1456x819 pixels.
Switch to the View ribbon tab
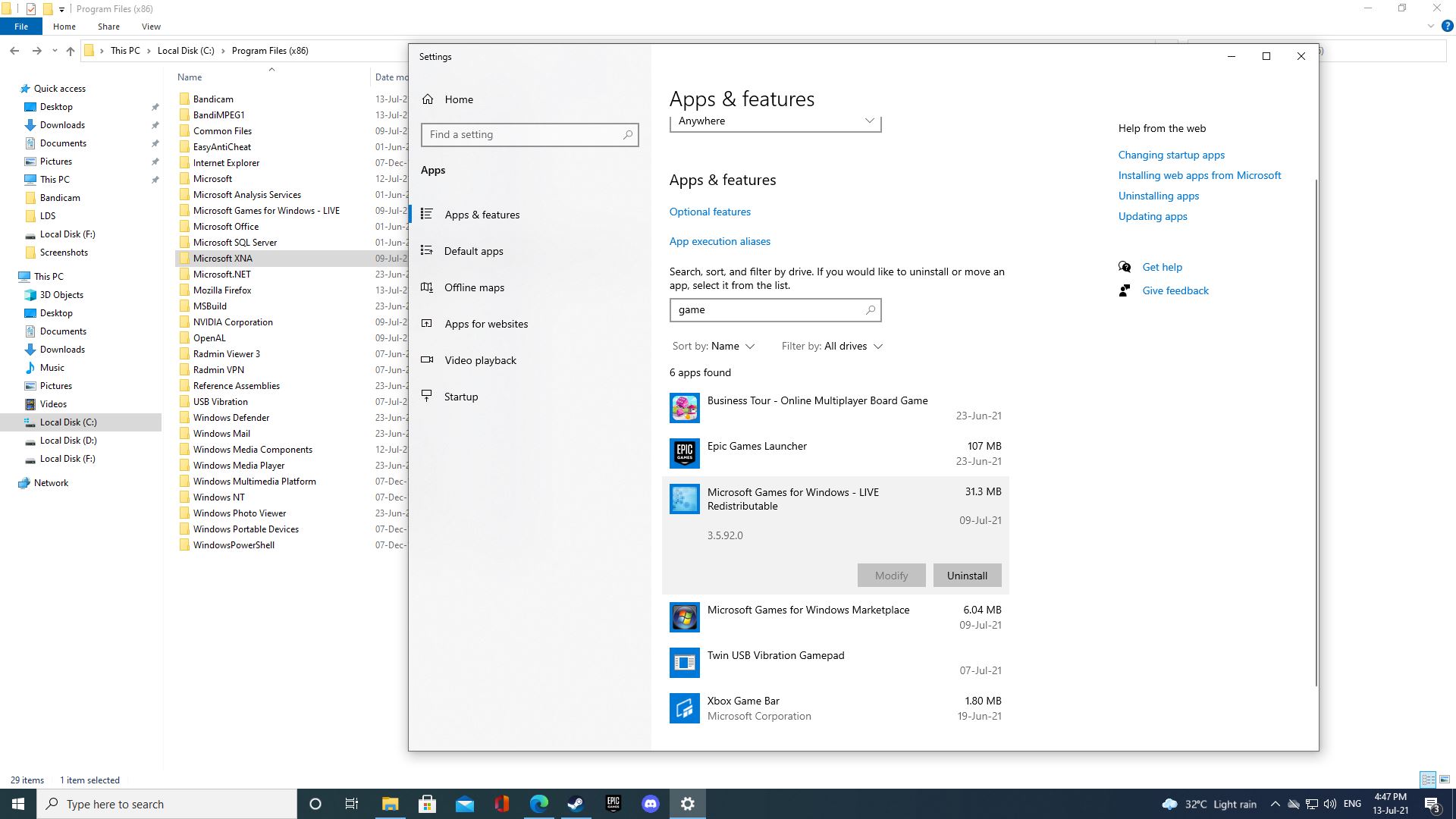click(x=151, y=27)
